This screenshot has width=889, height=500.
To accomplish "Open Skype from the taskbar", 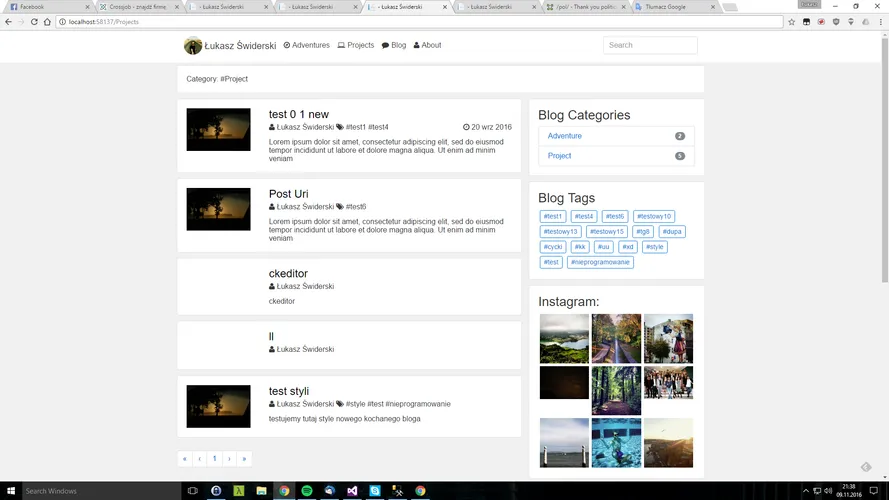I will (375, 491).
